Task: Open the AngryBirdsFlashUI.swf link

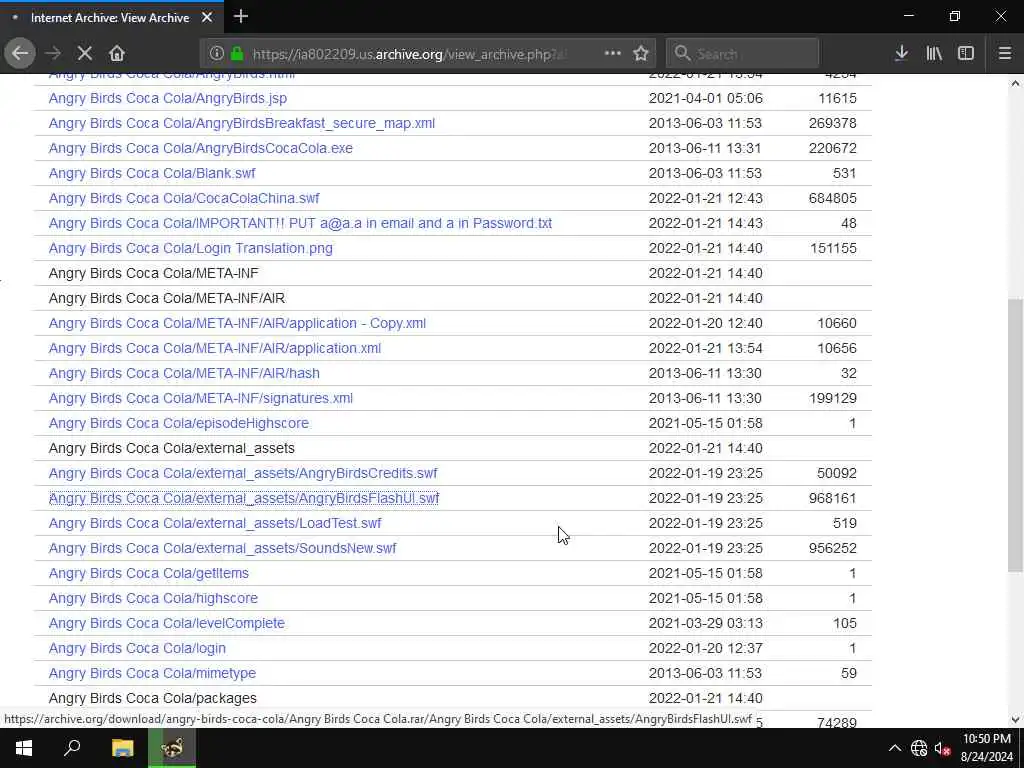Action: click(244, 498)
